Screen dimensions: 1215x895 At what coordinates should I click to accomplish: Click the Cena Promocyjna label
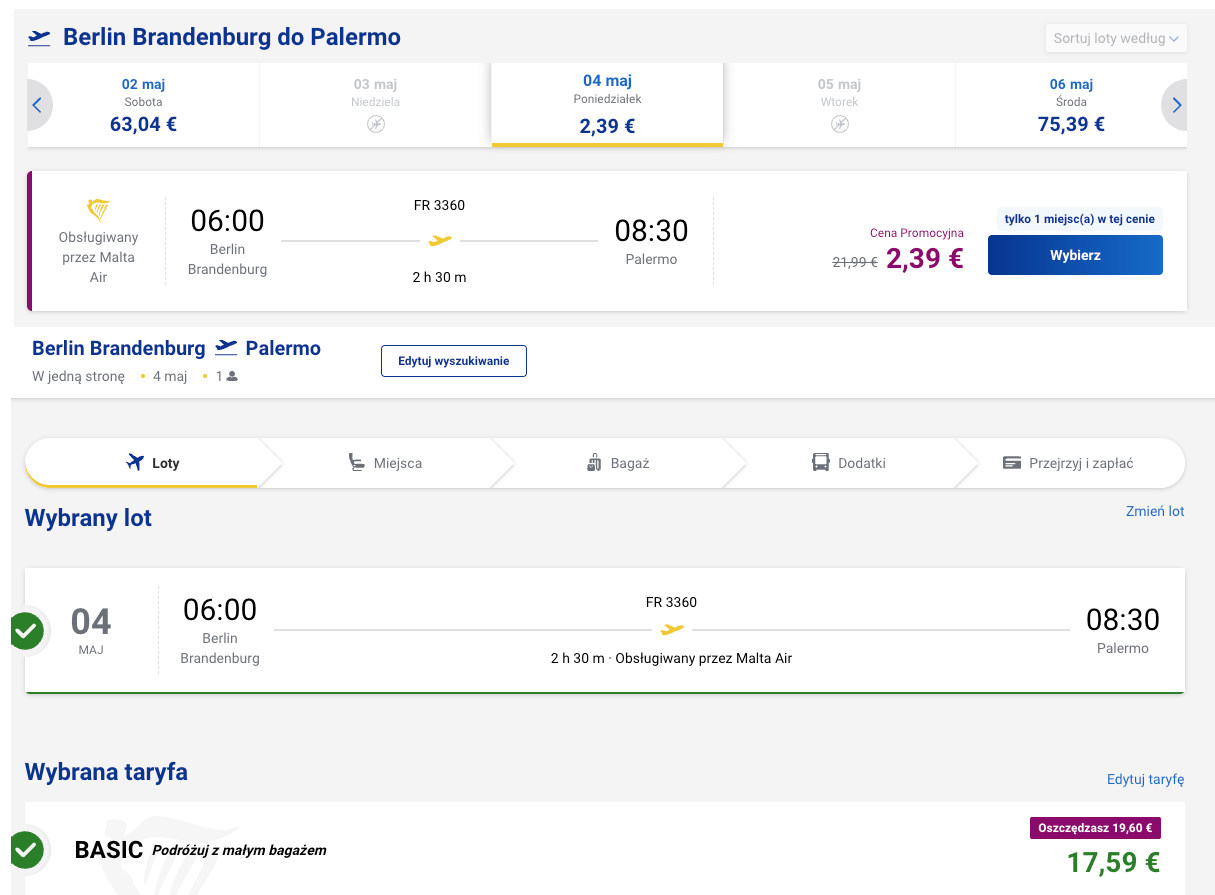click(x=917, y=233)
